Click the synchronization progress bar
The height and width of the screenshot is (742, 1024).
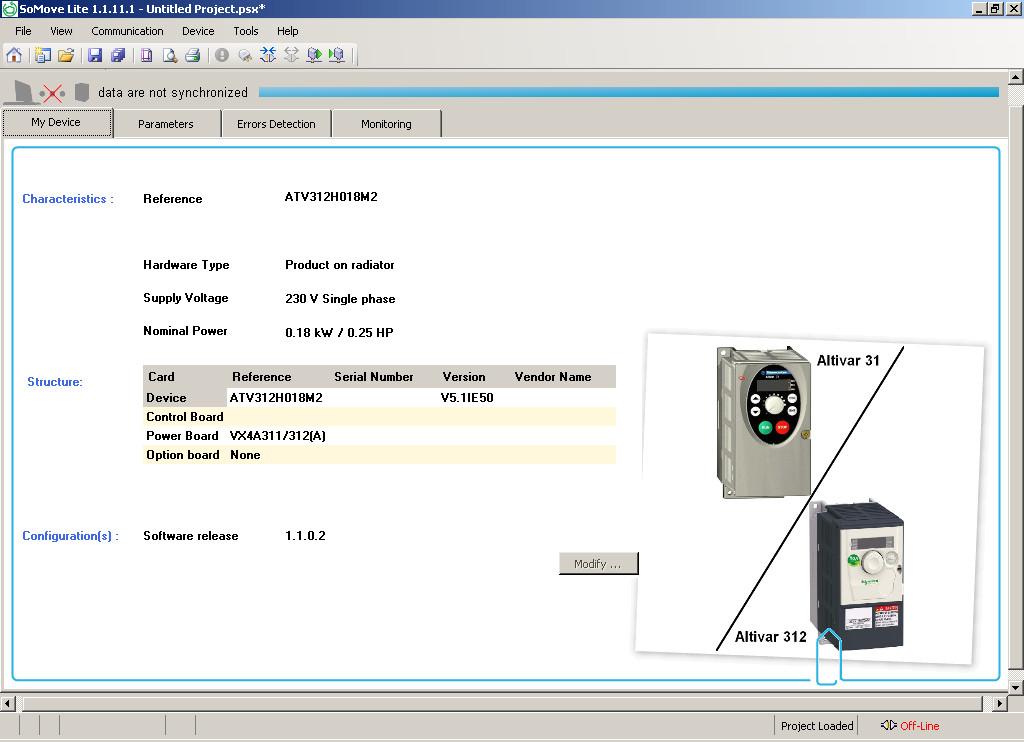click(x=628, y=92)
